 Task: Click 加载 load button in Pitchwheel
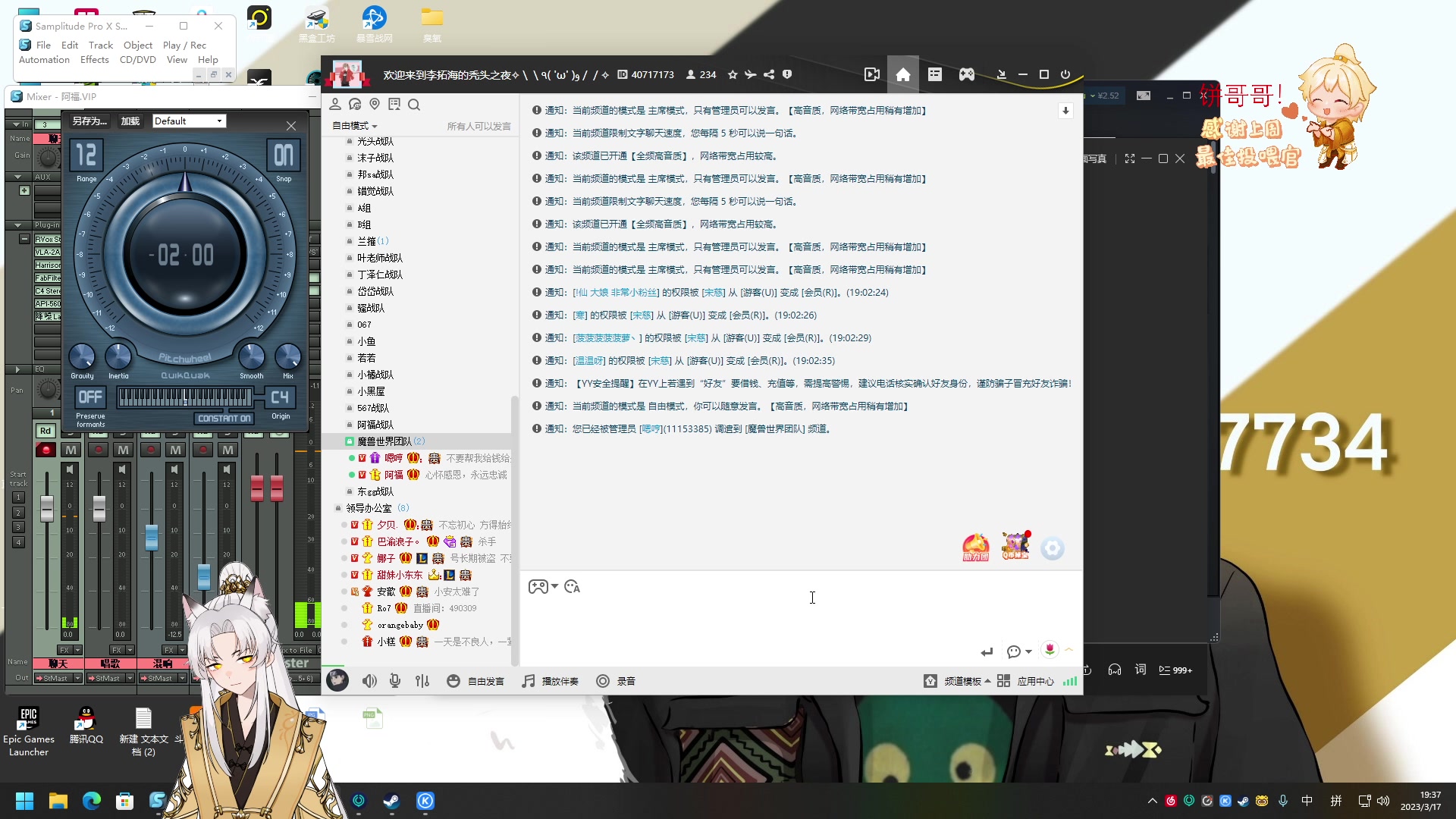pos(130,121)
